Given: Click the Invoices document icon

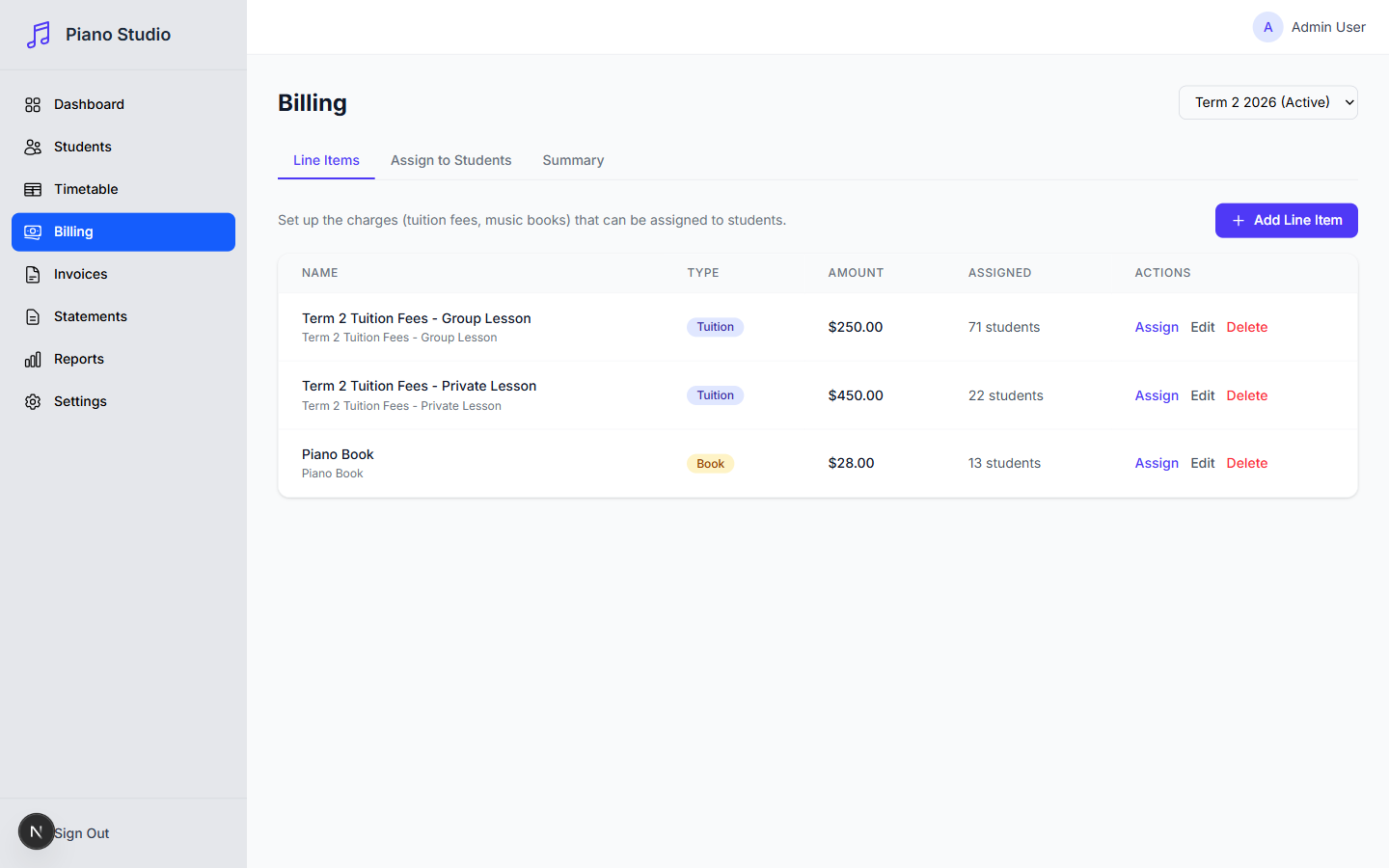Looking at the screenshot, I should 33,274.
